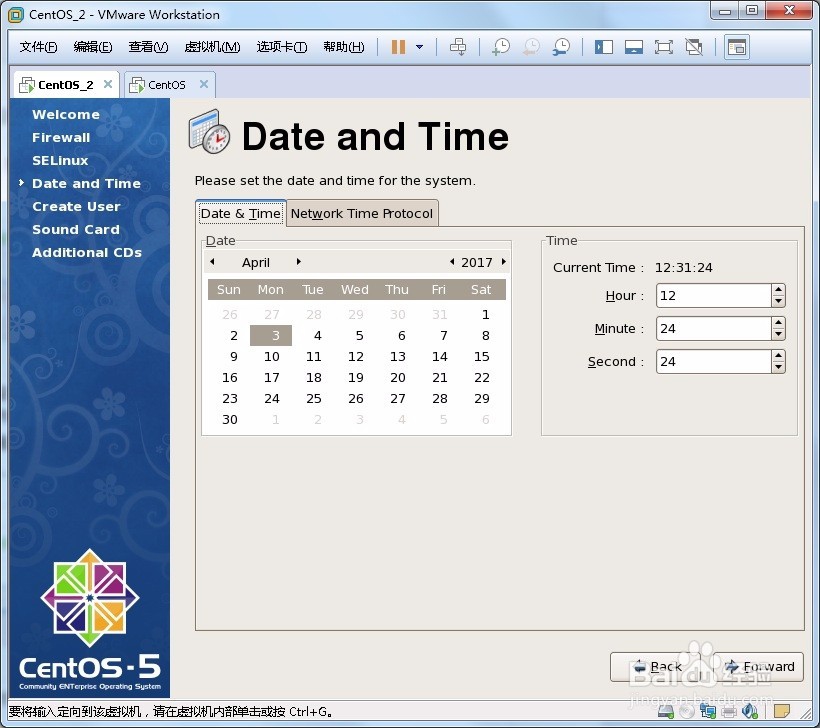Click SELinux in the setup sidebar
Screen dimensions: 820x728
(60, 161)
